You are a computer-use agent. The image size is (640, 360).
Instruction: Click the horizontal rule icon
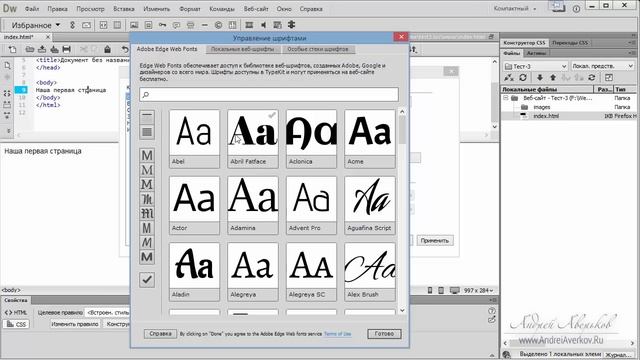(204, 25)
